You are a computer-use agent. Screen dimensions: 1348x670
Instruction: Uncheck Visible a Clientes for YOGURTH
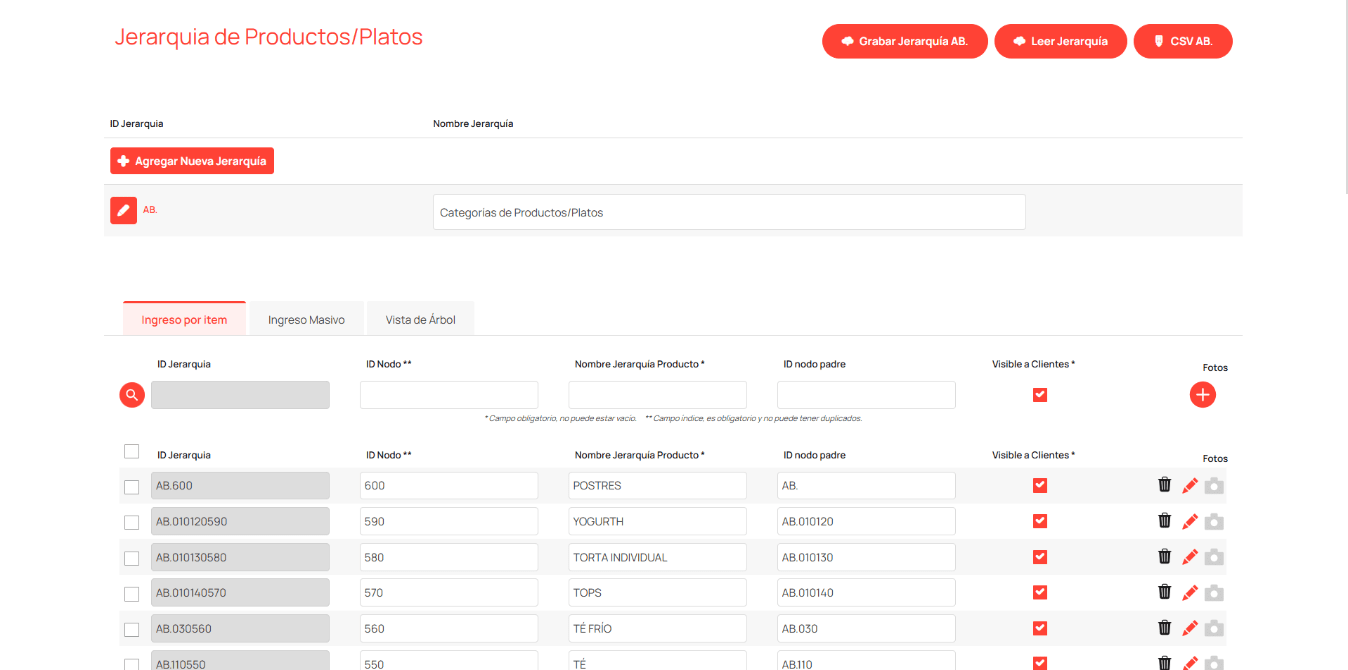click(1039, 521)
